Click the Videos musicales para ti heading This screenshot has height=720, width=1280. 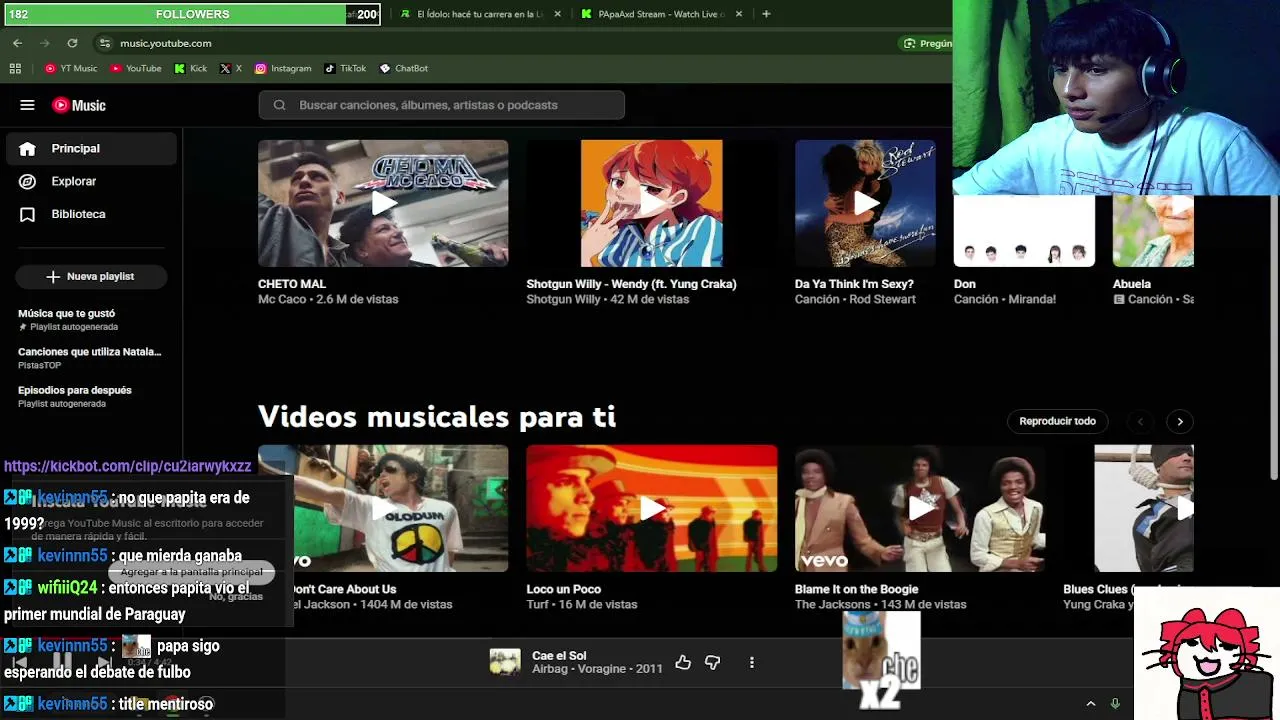pos(437,416)
